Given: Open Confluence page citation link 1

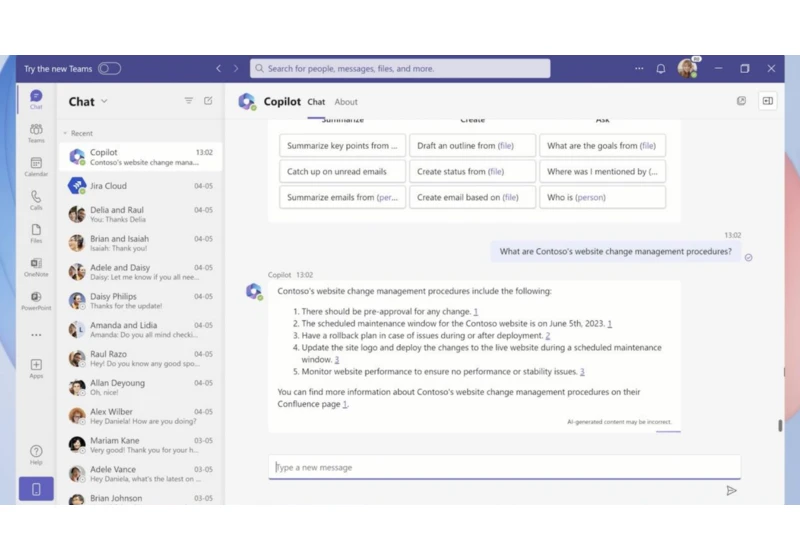Looking at the screenshot, I should coord(345,404).
